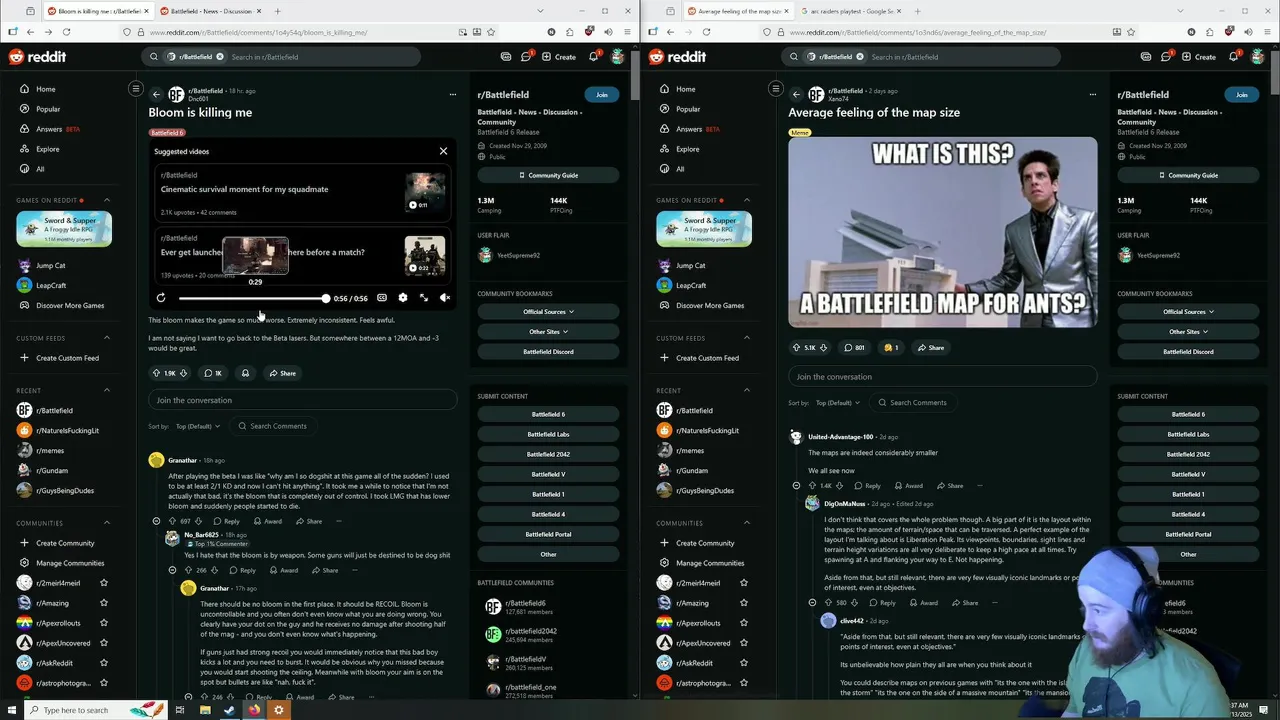Enter fullscreen on the video player
Viewport: 1280px width, 720px height.
[x=424, y=298]
